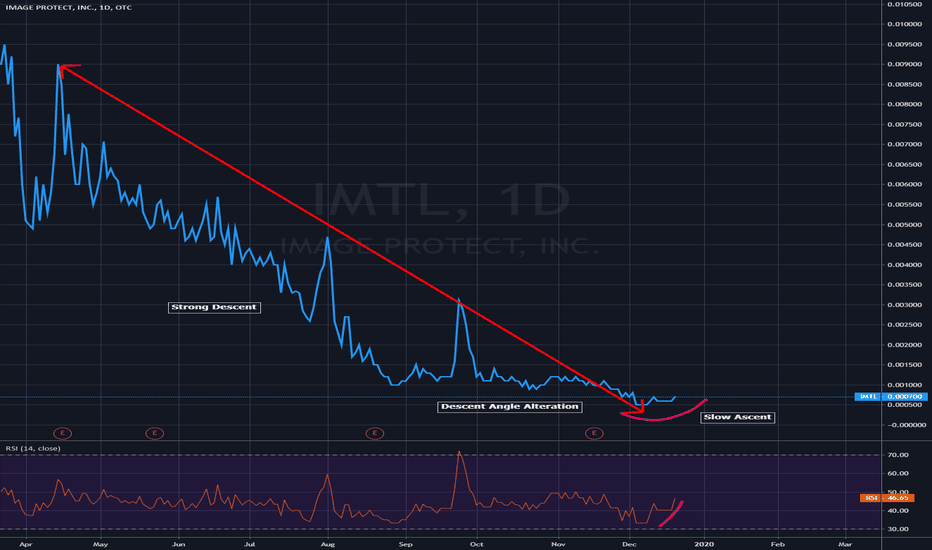932x550 pixels.
Task: Click the earnings marker between May and Jun
Action: point(155,433)
